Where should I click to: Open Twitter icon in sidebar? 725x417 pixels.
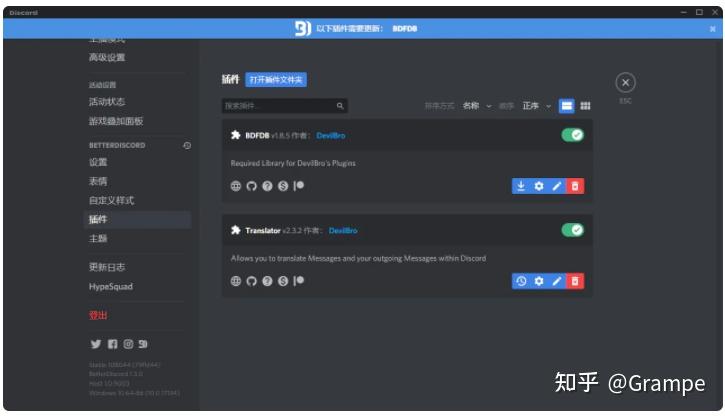[x=96, y=344]
